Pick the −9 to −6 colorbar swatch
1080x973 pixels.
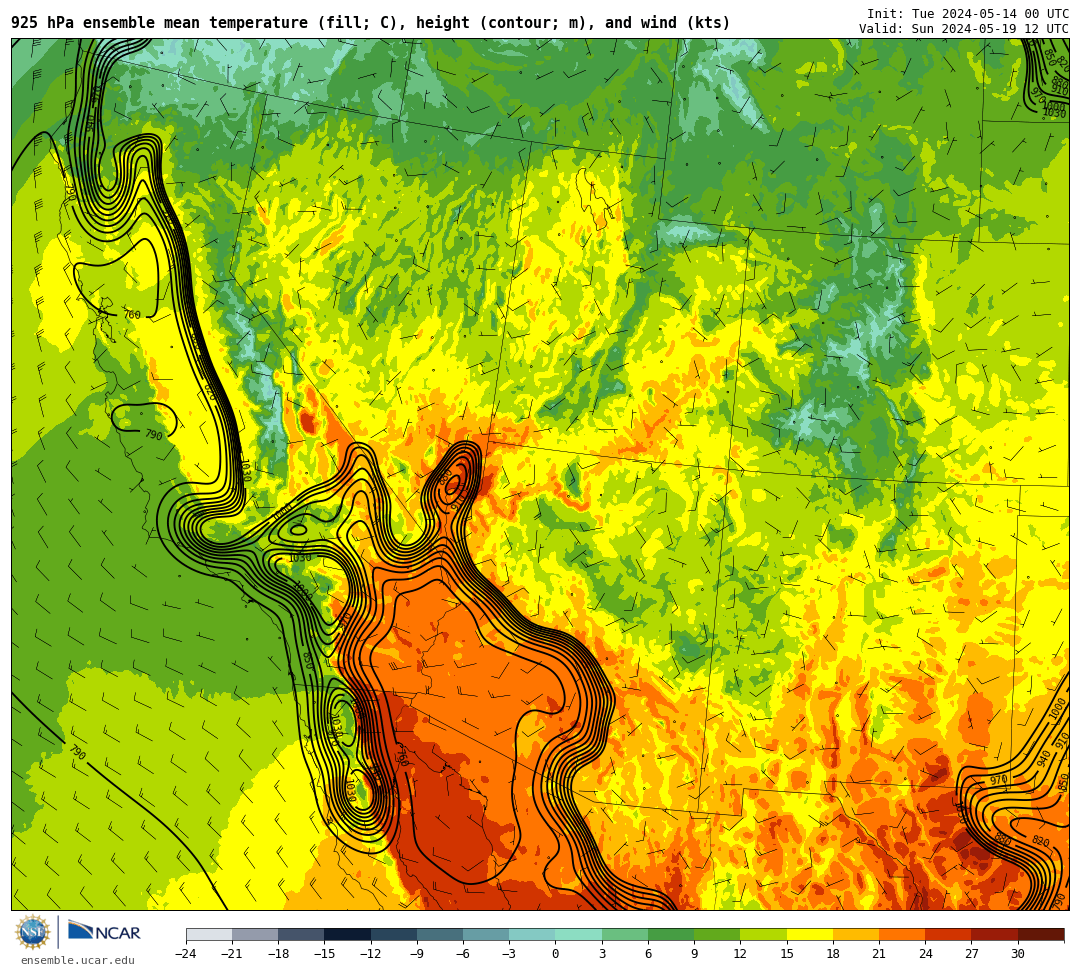(440, 934)
